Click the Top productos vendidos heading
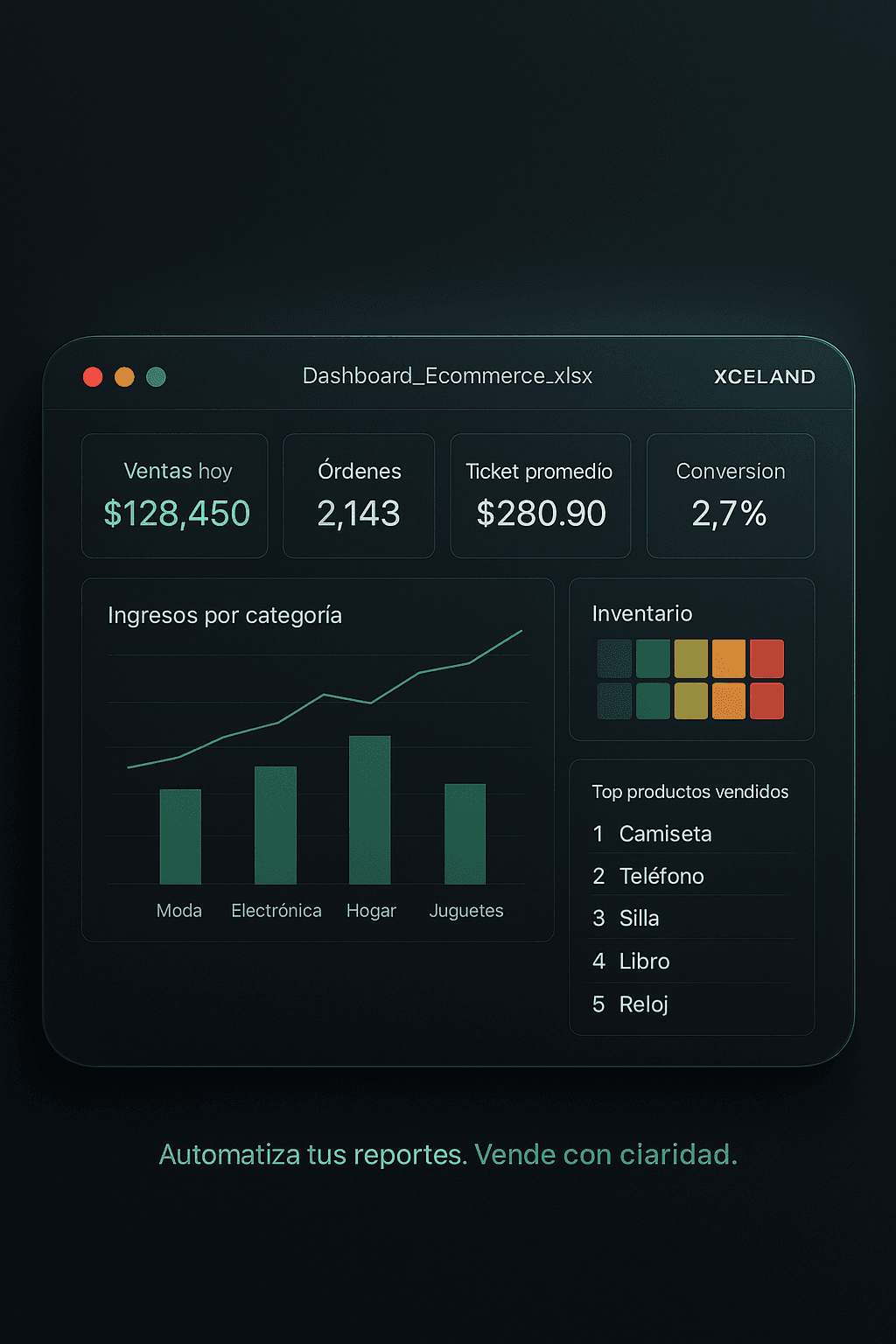Image resolution: width=896 pixels, height=1344 pixels. point(690,792)
